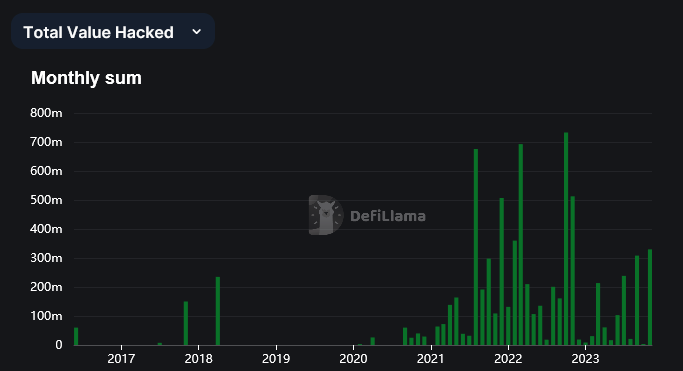Click the 200m y-axis label
Image resolution: width=683 pixels, height=371 pixels.
(x=46, y=287)
